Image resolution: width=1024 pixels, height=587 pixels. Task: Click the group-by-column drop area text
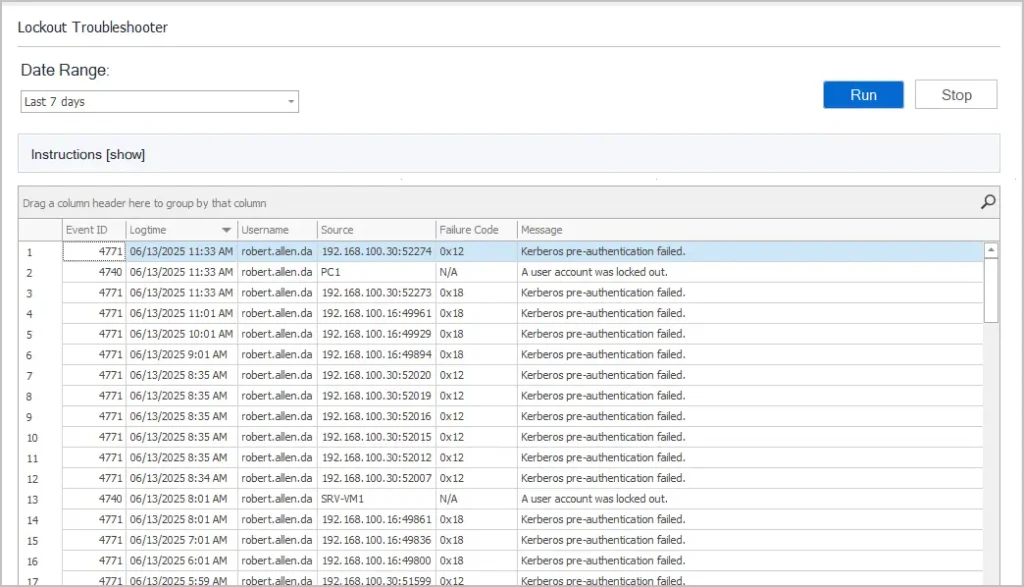[x=144, y=203]
